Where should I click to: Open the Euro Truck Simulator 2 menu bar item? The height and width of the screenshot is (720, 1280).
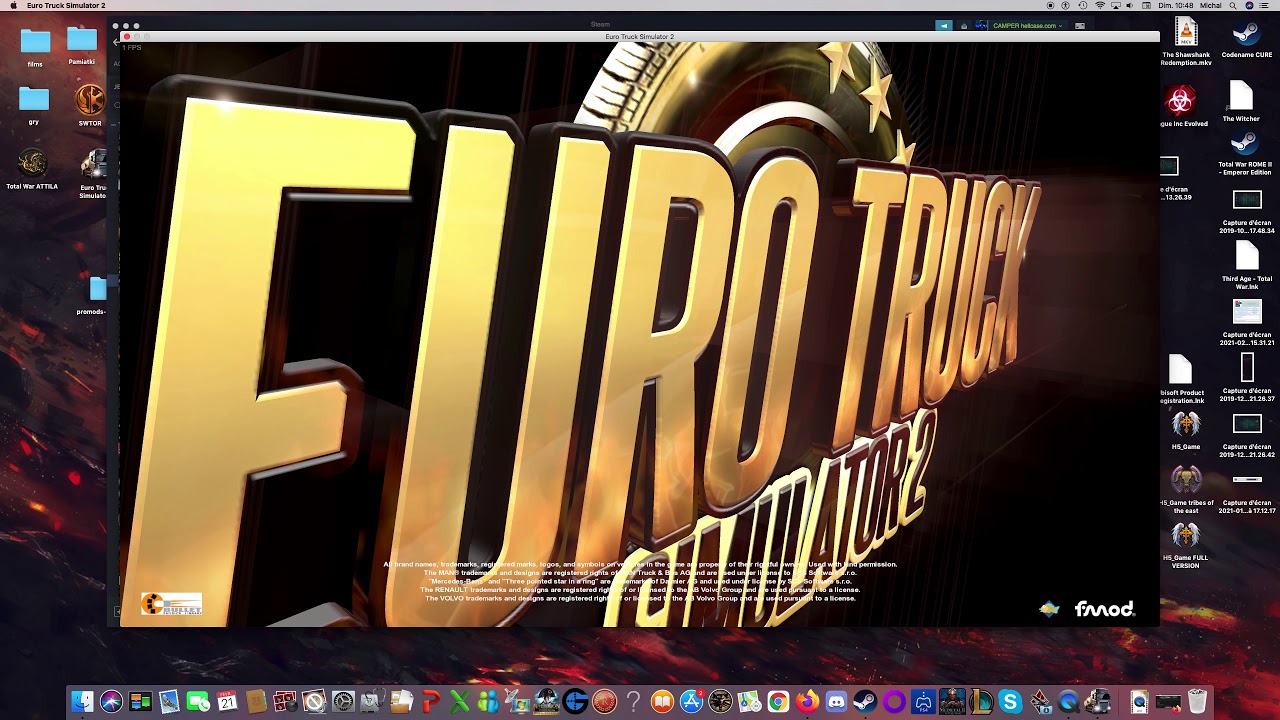point(66,6)
